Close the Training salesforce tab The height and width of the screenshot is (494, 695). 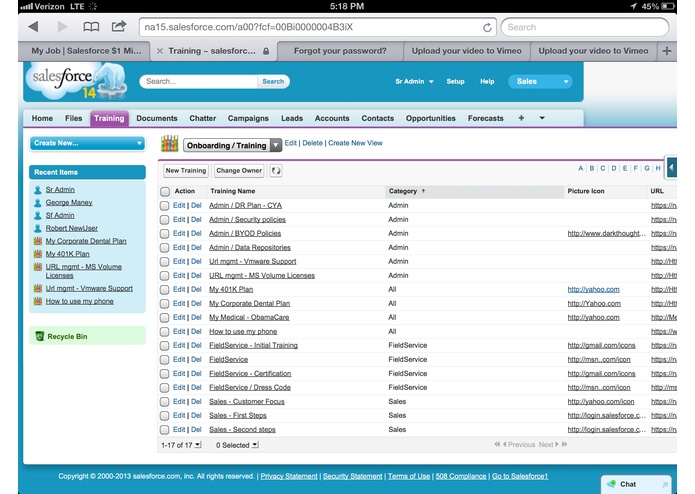click(160, 51)
